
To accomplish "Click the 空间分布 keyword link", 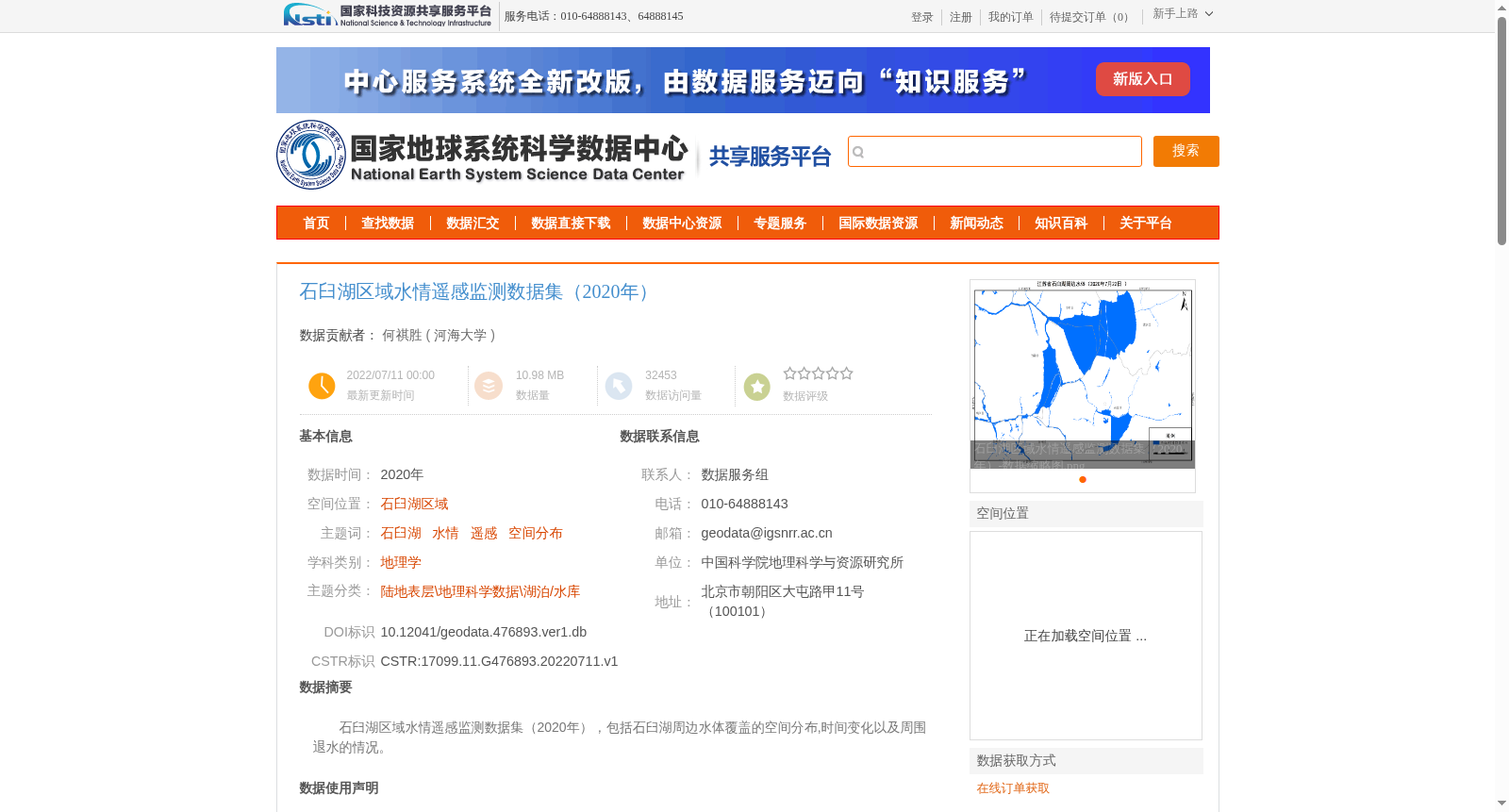I will point(535,534).
